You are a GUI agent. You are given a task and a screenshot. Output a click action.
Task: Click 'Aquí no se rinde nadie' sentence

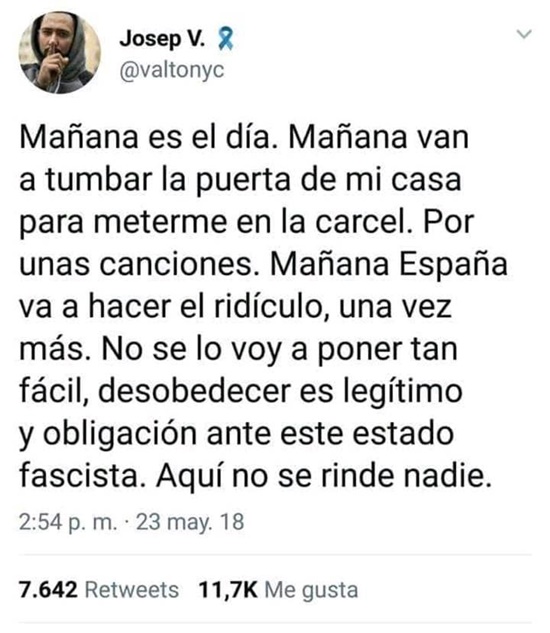pyautogui.click(x=324, y=476)
